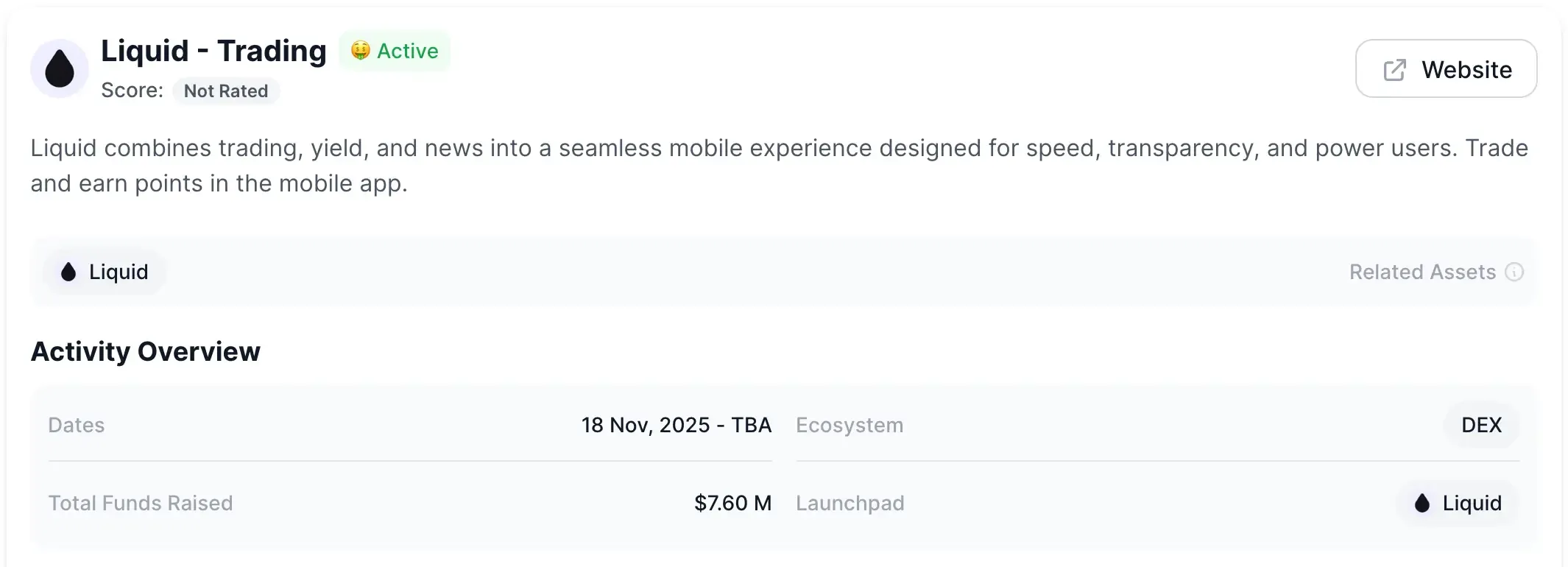Click the "Liquid" launchpad name text
Image resolution: width=1568 pixels, height=567 pixels.
click(x=1472, y=503)
